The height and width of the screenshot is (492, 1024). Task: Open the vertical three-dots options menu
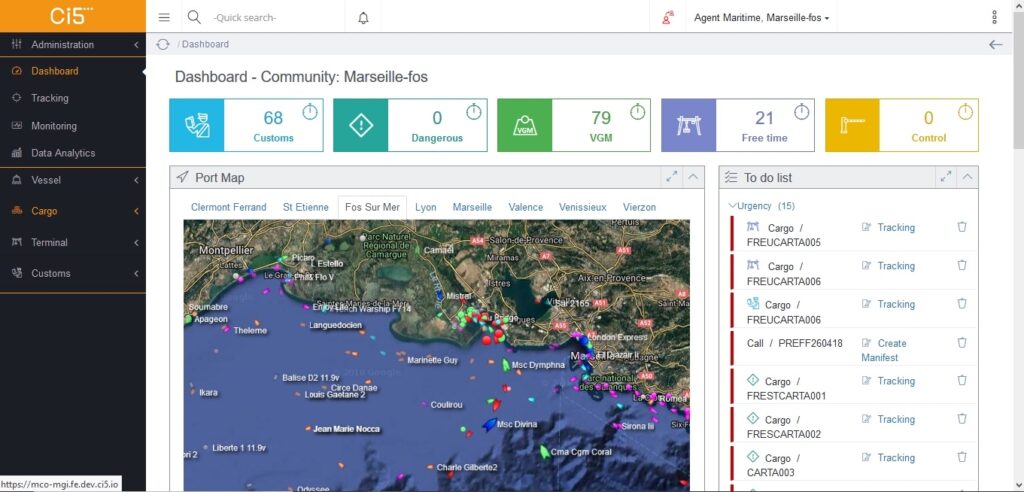tap(995, 18)
